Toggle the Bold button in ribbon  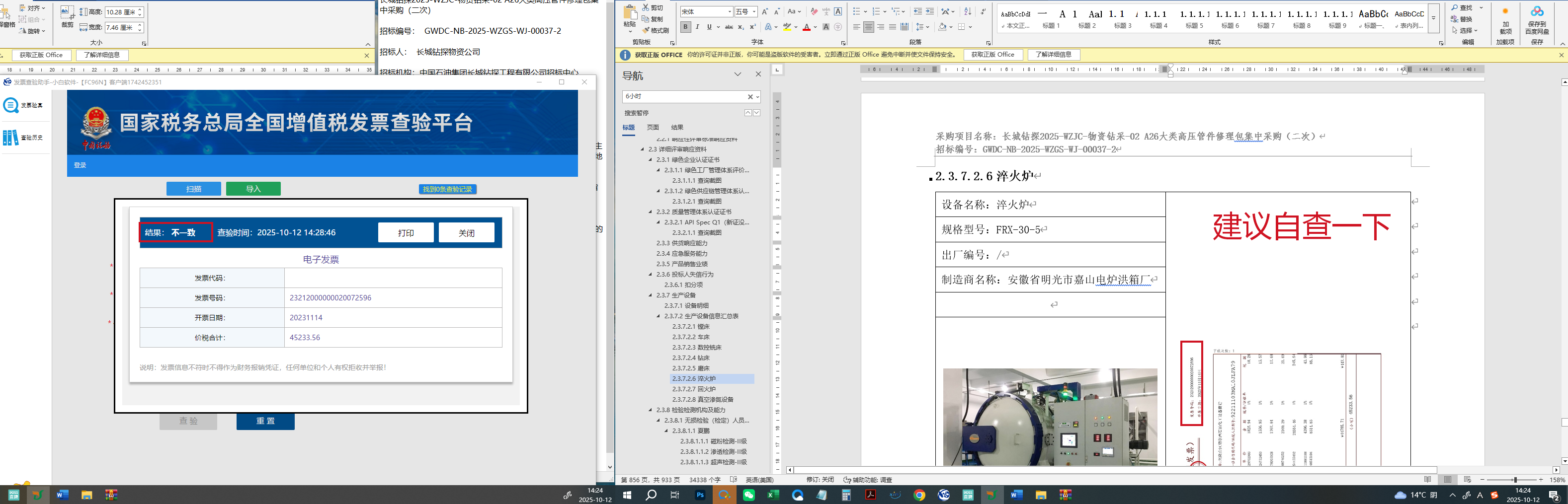[685, 27]
